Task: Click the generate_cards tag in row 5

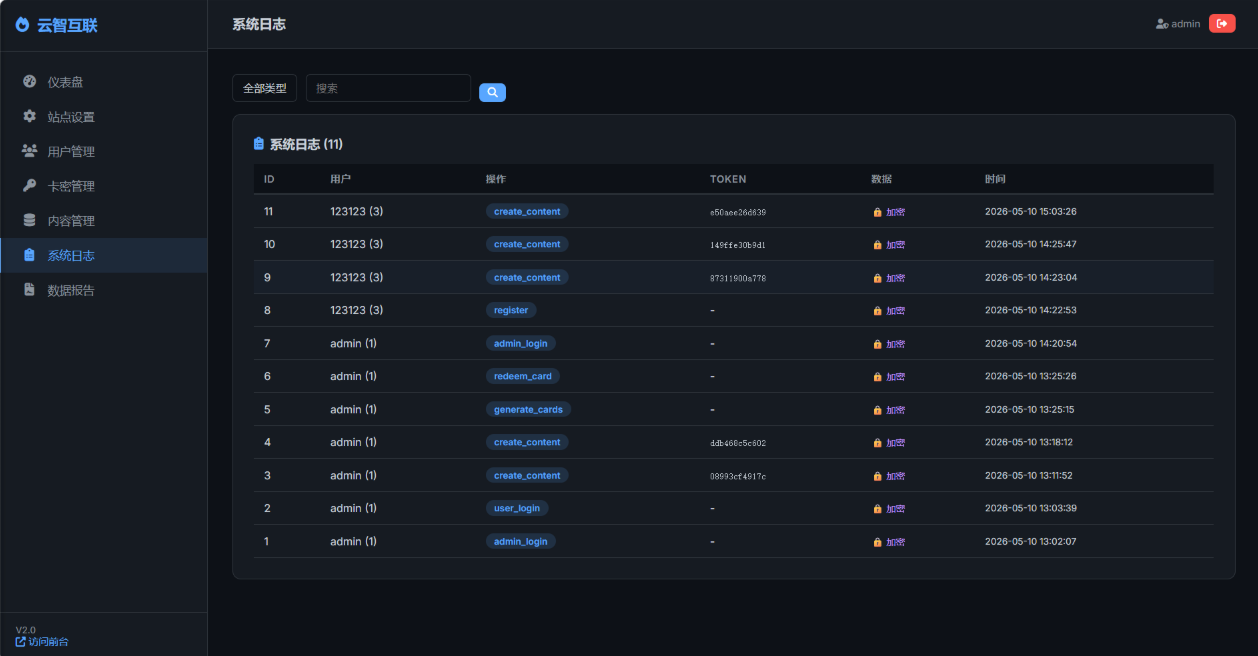Action: click(x=528, y=409)
